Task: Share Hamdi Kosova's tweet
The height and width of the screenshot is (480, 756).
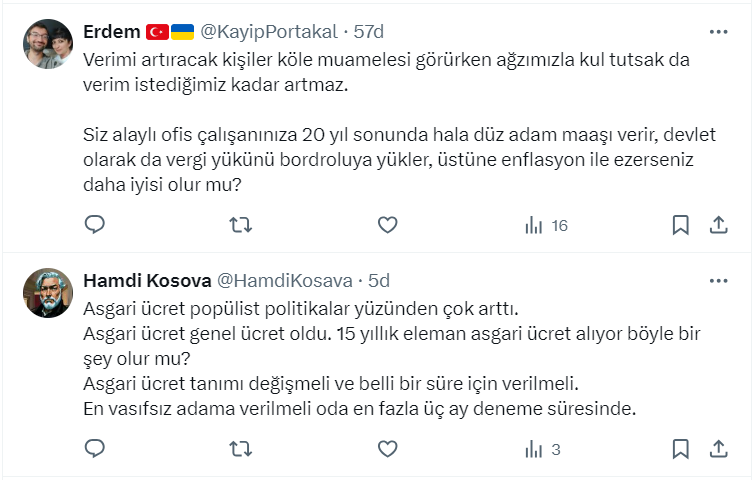Action: click(718, 448)
